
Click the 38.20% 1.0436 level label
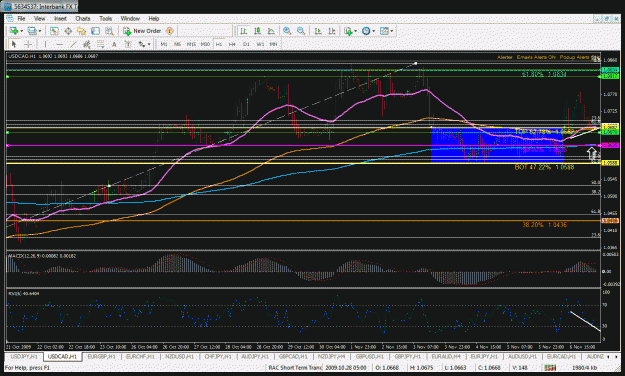point(544,225)
